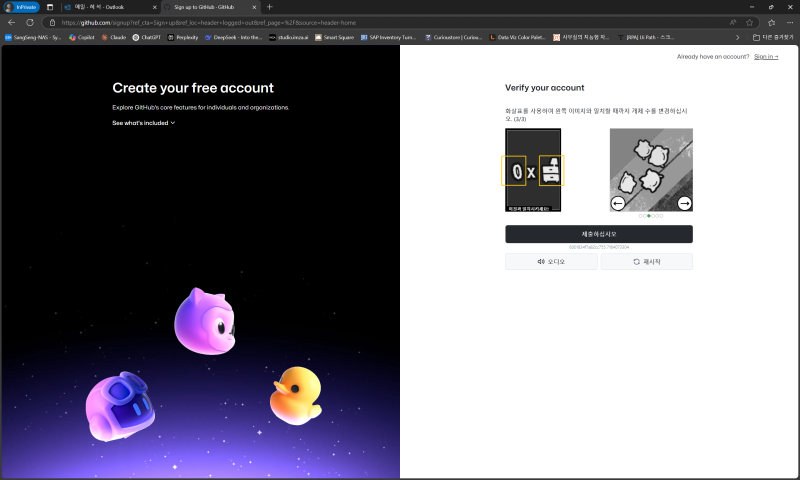Open the Copilot bookmark
The height and width of the screenshot is (480, 800).
(x=82, y=37)
